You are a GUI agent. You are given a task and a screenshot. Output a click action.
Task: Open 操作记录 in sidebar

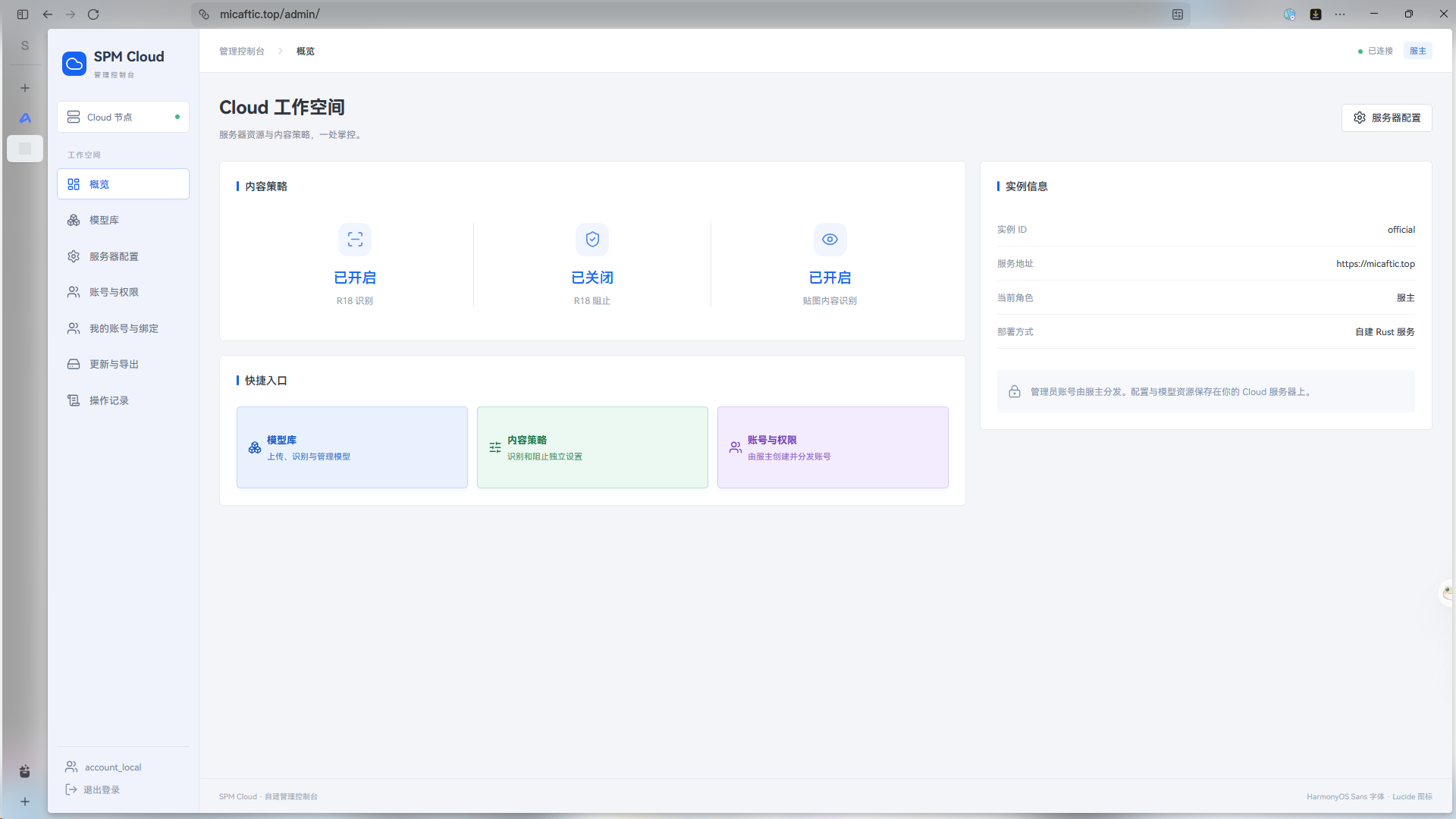pos(123,400)
